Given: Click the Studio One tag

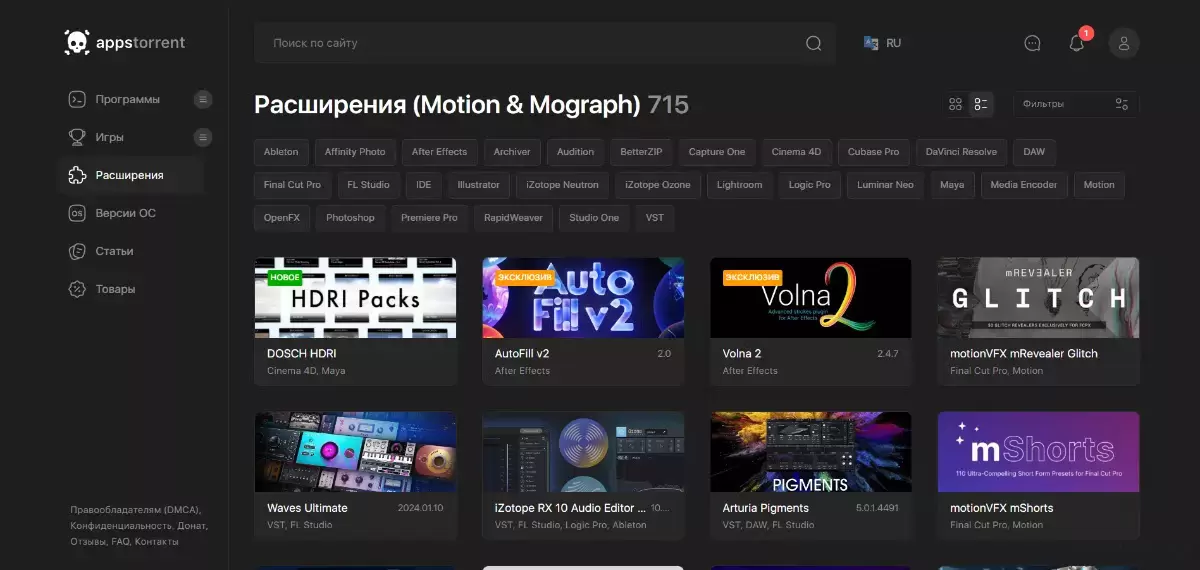Looking at the screenshot, I should (x=594, y=218).
